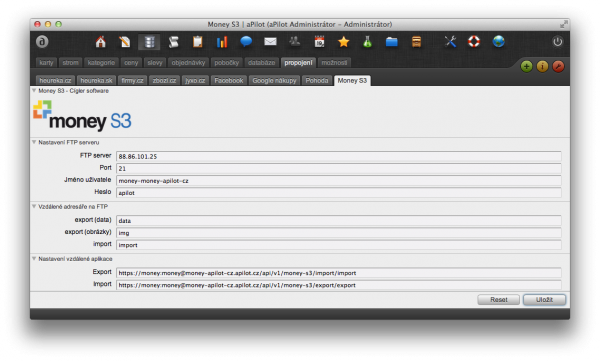600x361 pixels.
Task: Select the propojení tab
Action: [298, 63]
